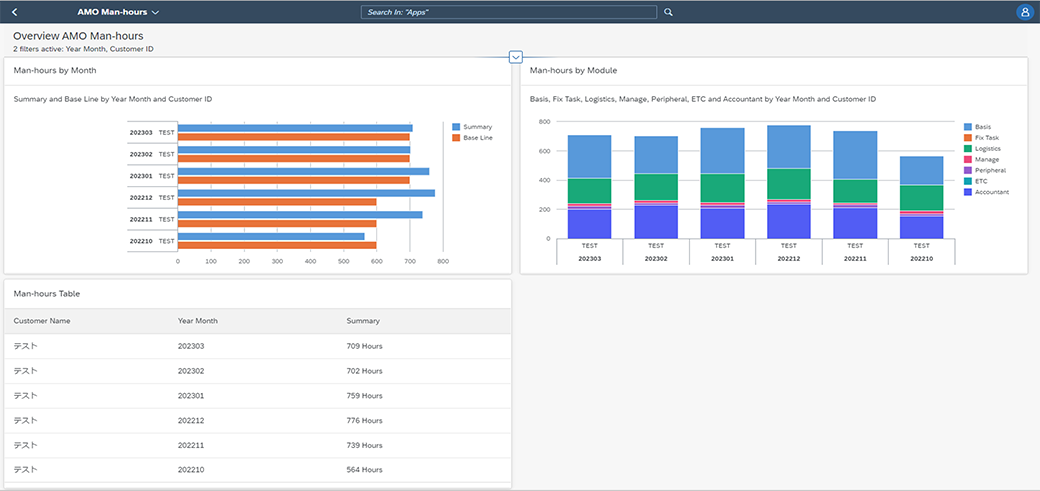
Task: Click the Base Line legend orange swatch
Action: point(456,138)
